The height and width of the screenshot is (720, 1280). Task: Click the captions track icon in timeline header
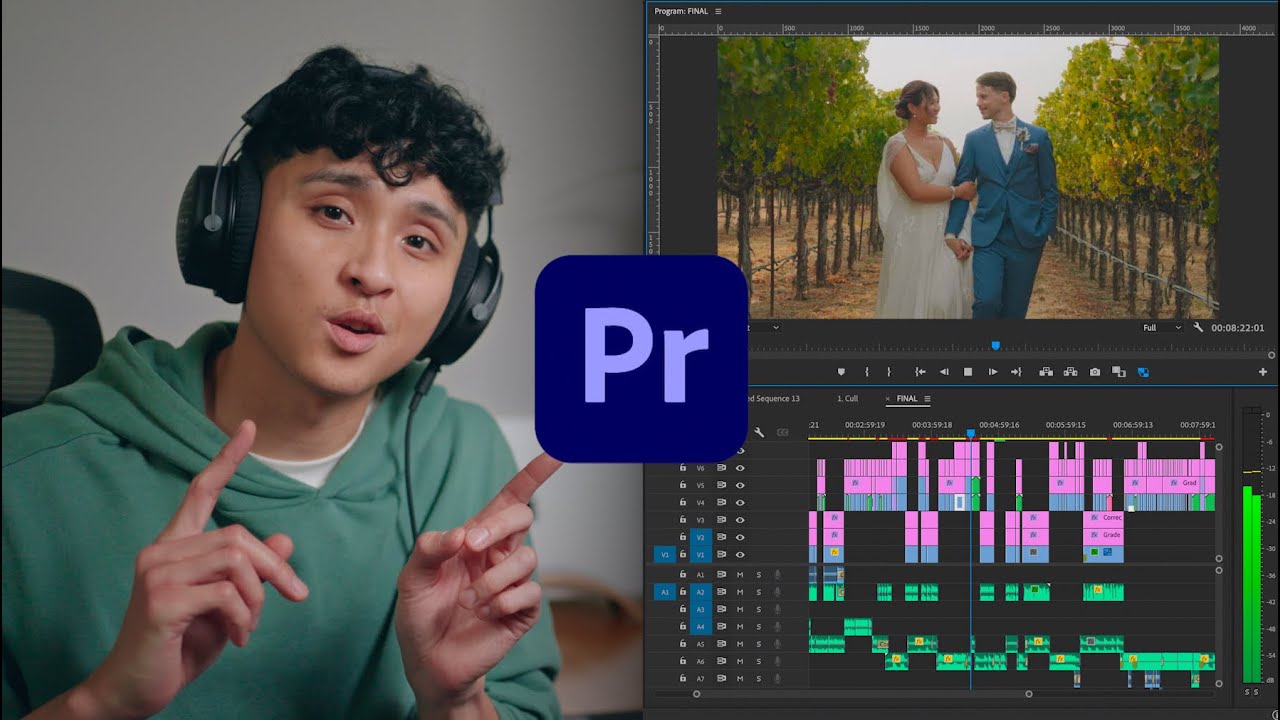click(783, 432)
